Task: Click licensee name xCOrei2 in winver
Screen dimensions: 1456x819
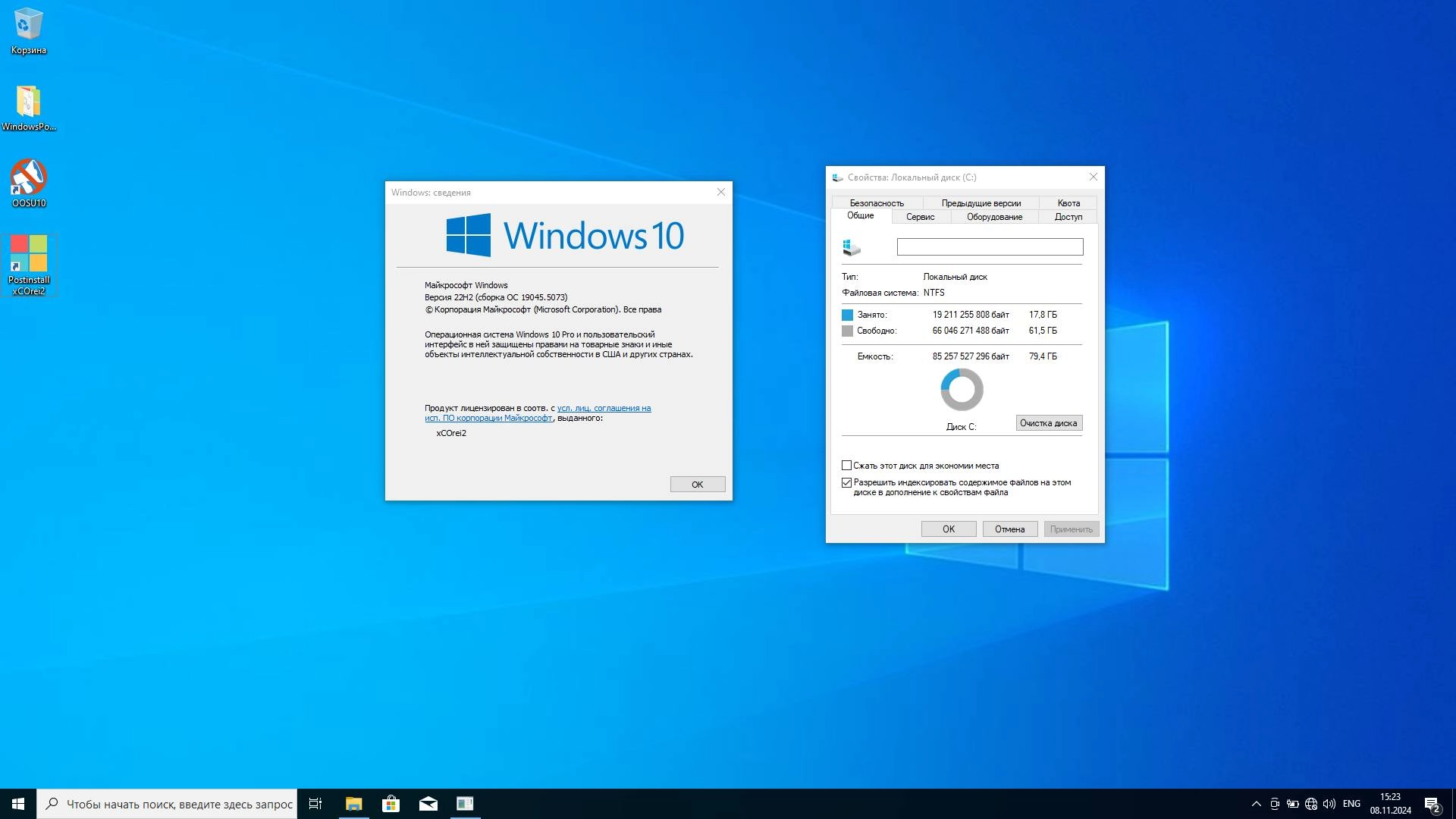Action: pos(451,433)
